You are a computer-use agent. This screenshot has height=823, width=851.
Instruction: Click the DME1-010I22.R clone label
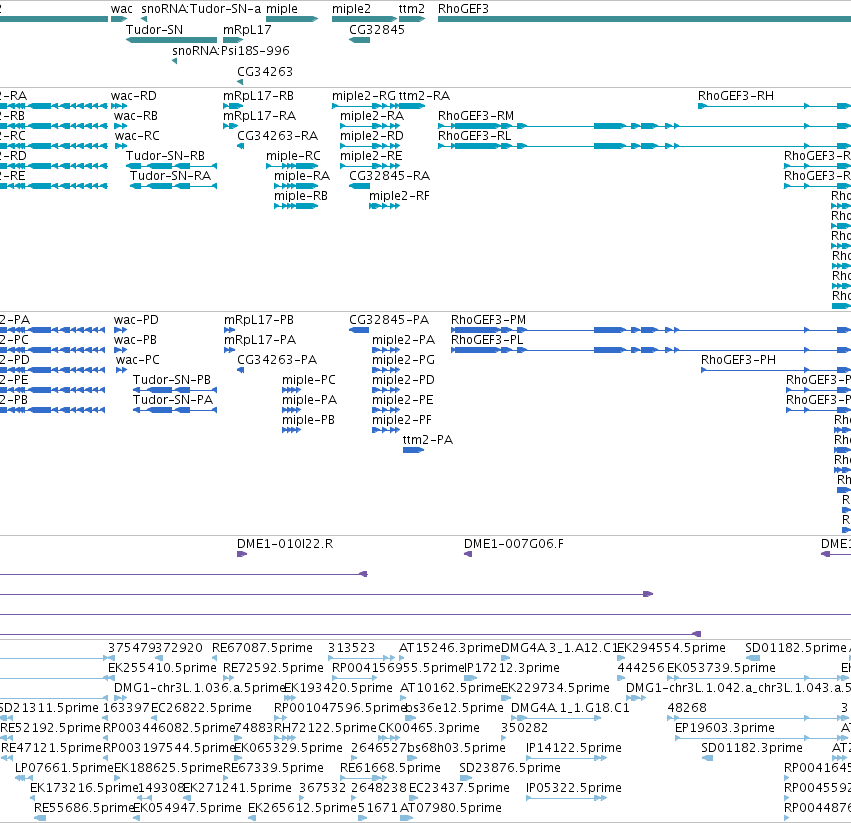(285, 544)
